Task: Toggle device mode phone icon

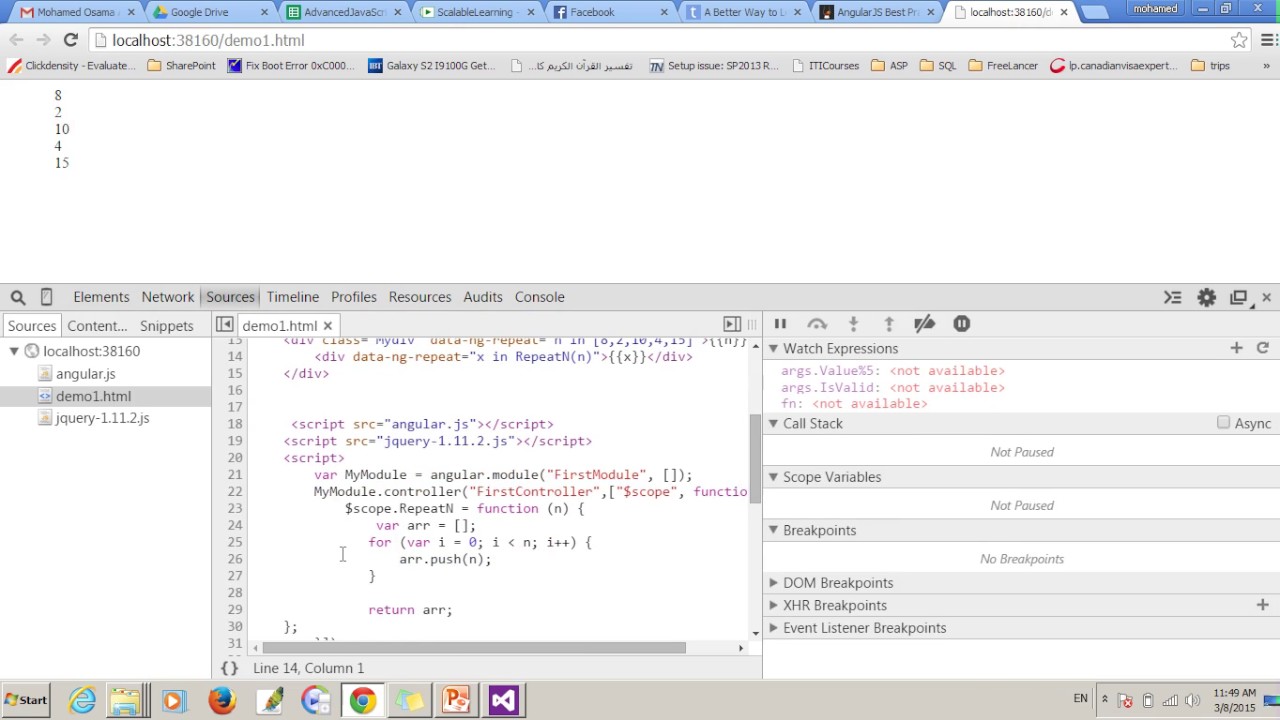Action: [46, 297]
